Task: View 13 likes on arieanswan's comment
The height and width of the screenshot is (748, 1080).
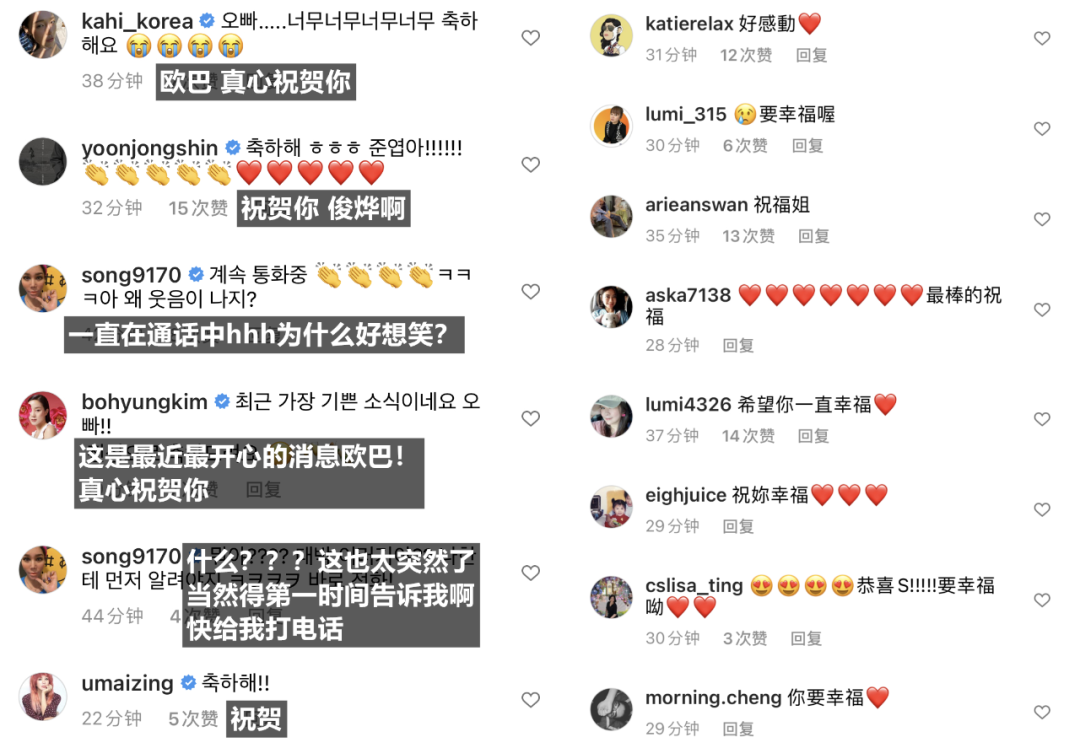Action: tap(748, 236)
